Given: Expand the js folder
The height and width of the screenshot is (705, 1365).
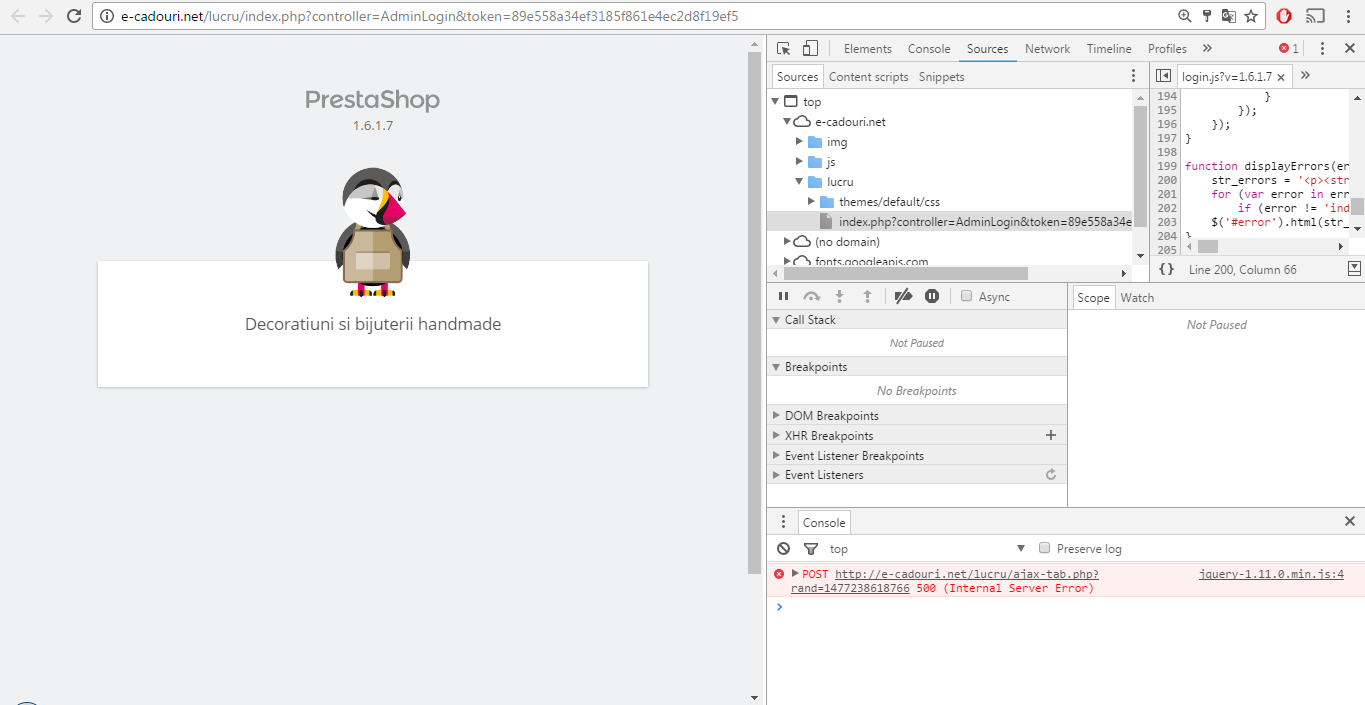Looking at the screenshot, I should click(799, 161).
